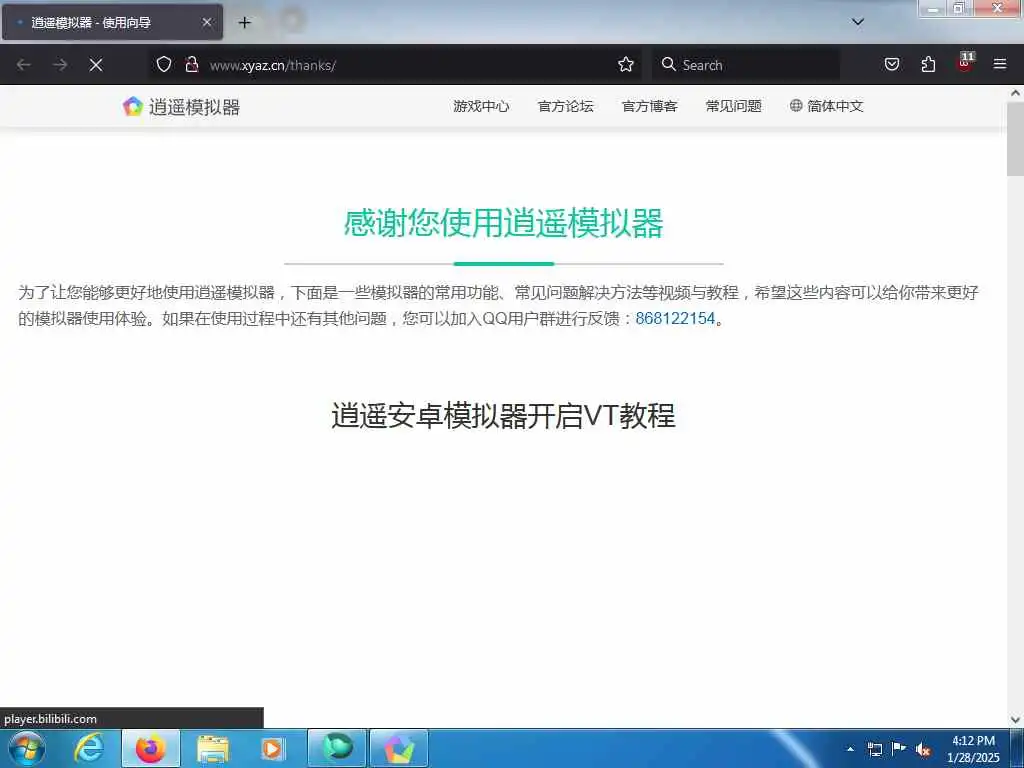Open 官方博客 menu item
This screenshot has width=1024, height=768.
point(650,106)
